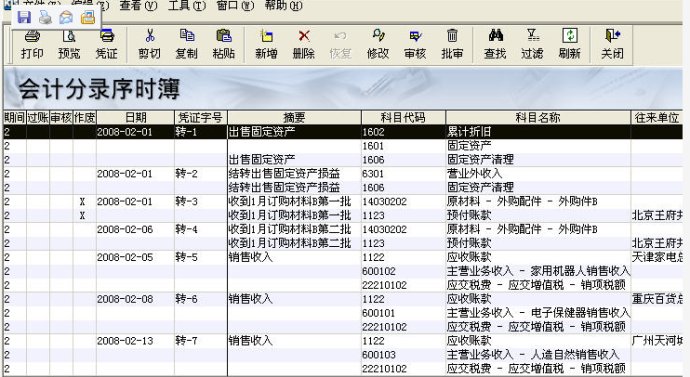Click account code 6301 cell
690x377 pixels.
pyautogui.click(x=403, y=174)
